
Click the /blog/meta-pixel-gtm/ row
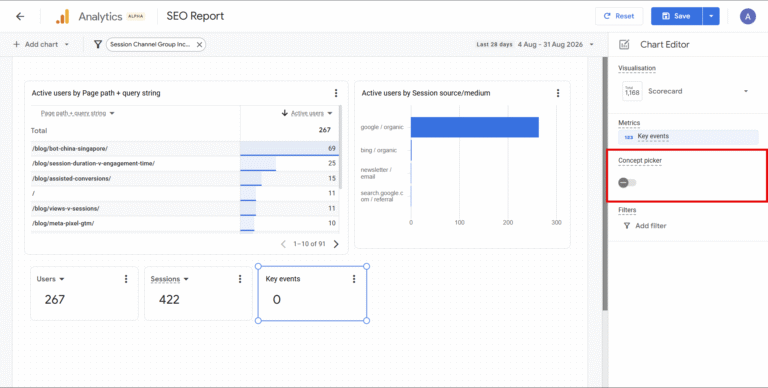coord(184,223)
